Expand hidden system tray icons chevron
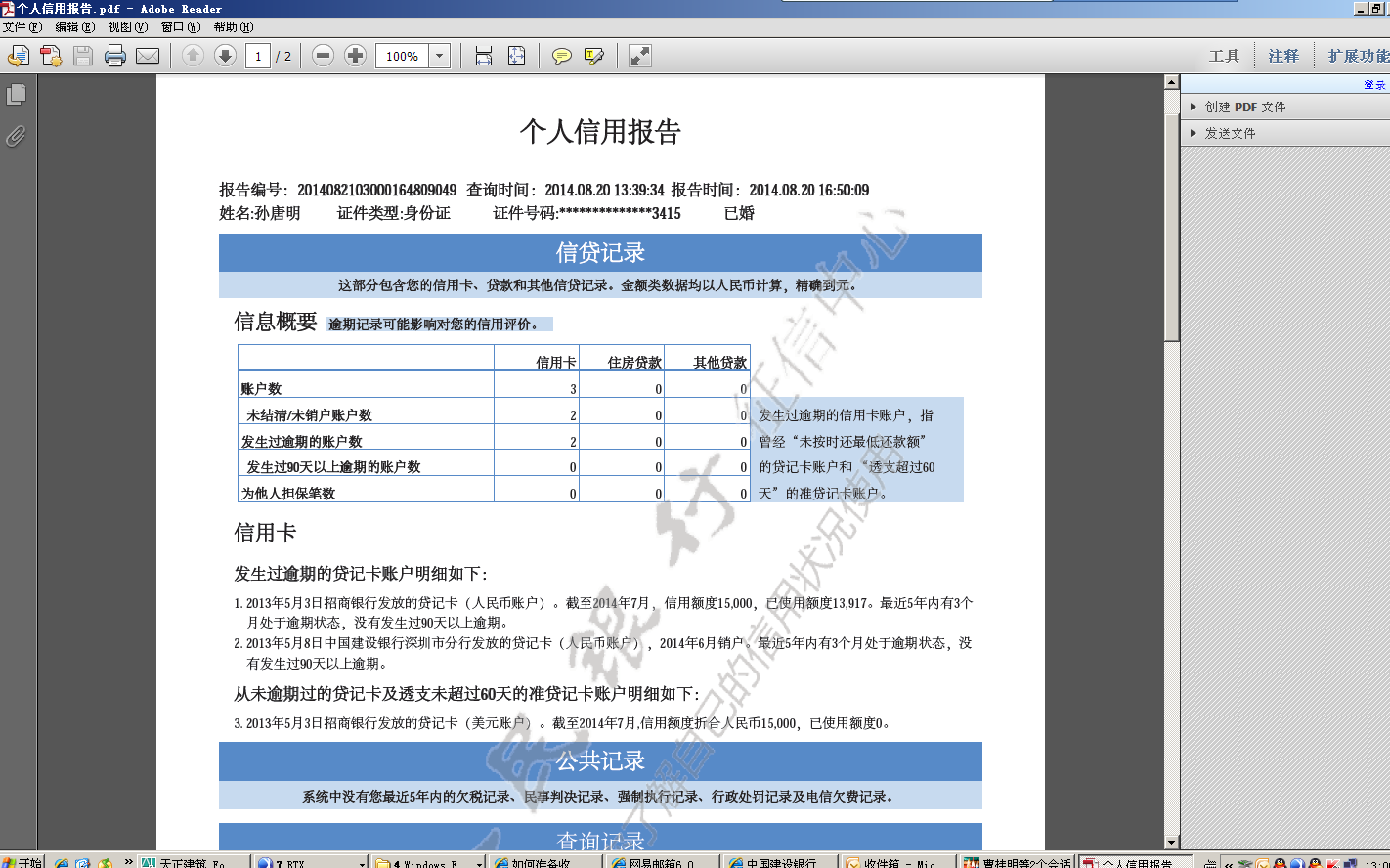Image resolution: width=1390 pixels, height=868 pixels. click(x=1228, y=863)
